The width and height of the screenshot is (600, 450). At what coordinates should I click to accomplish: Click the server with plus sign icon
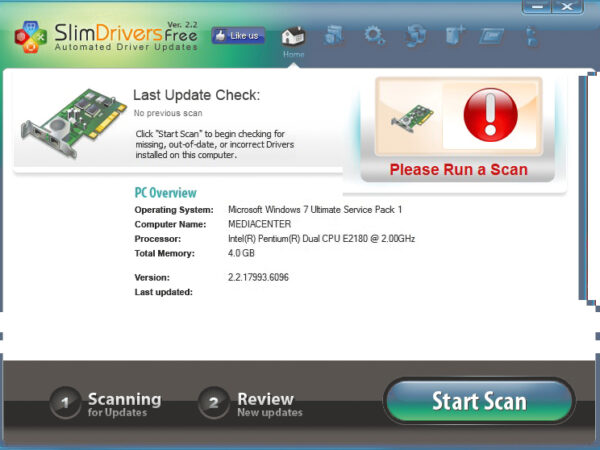click(454, 36)
